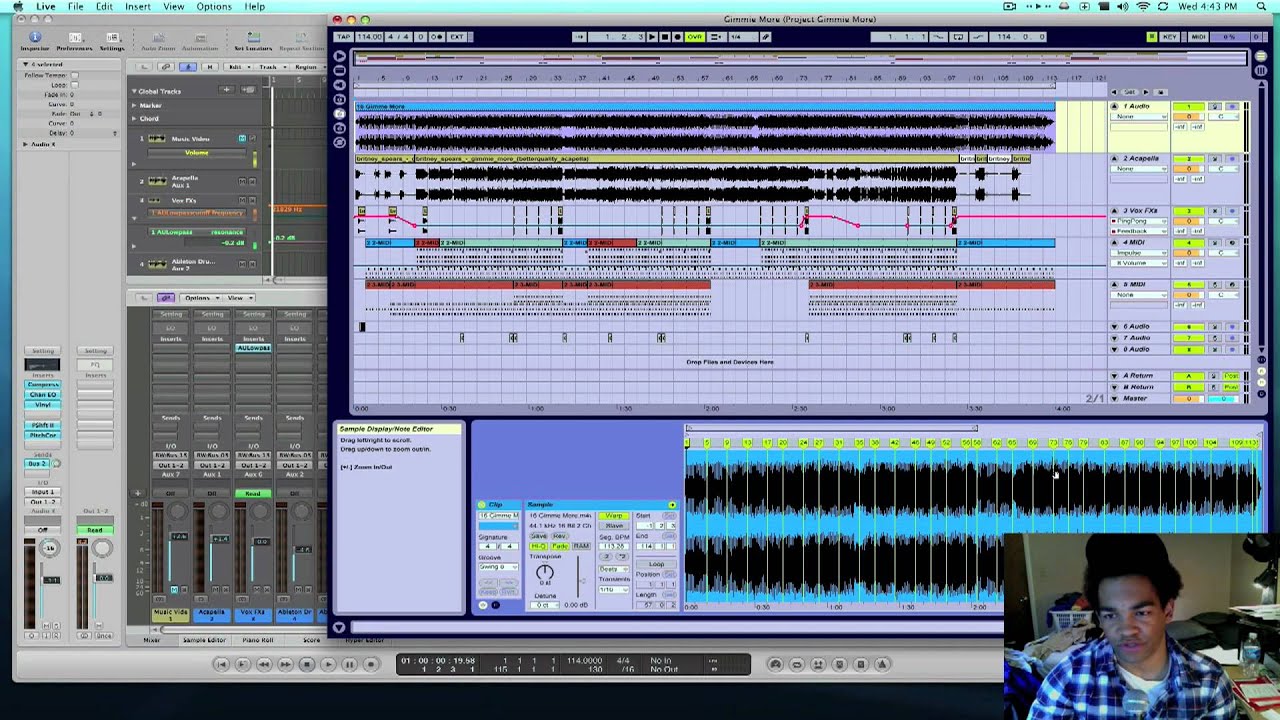Mute the Music Video track in Logic
Image resolution: width=1280 pixels, height=720 pixels.
coord(243,138)
